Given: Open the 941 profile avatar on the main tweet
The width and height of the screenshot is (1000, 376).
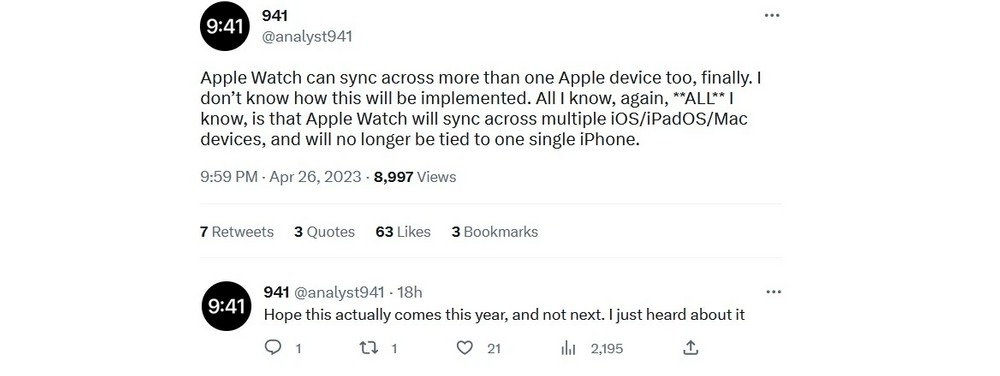Looking at the screenshot, I should (x=224, y=26).
